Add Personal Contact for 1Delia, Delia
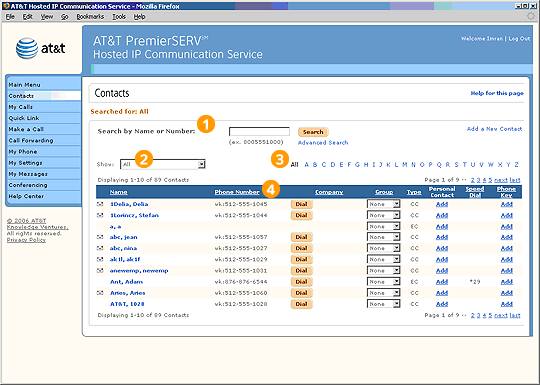 (442, 204)
